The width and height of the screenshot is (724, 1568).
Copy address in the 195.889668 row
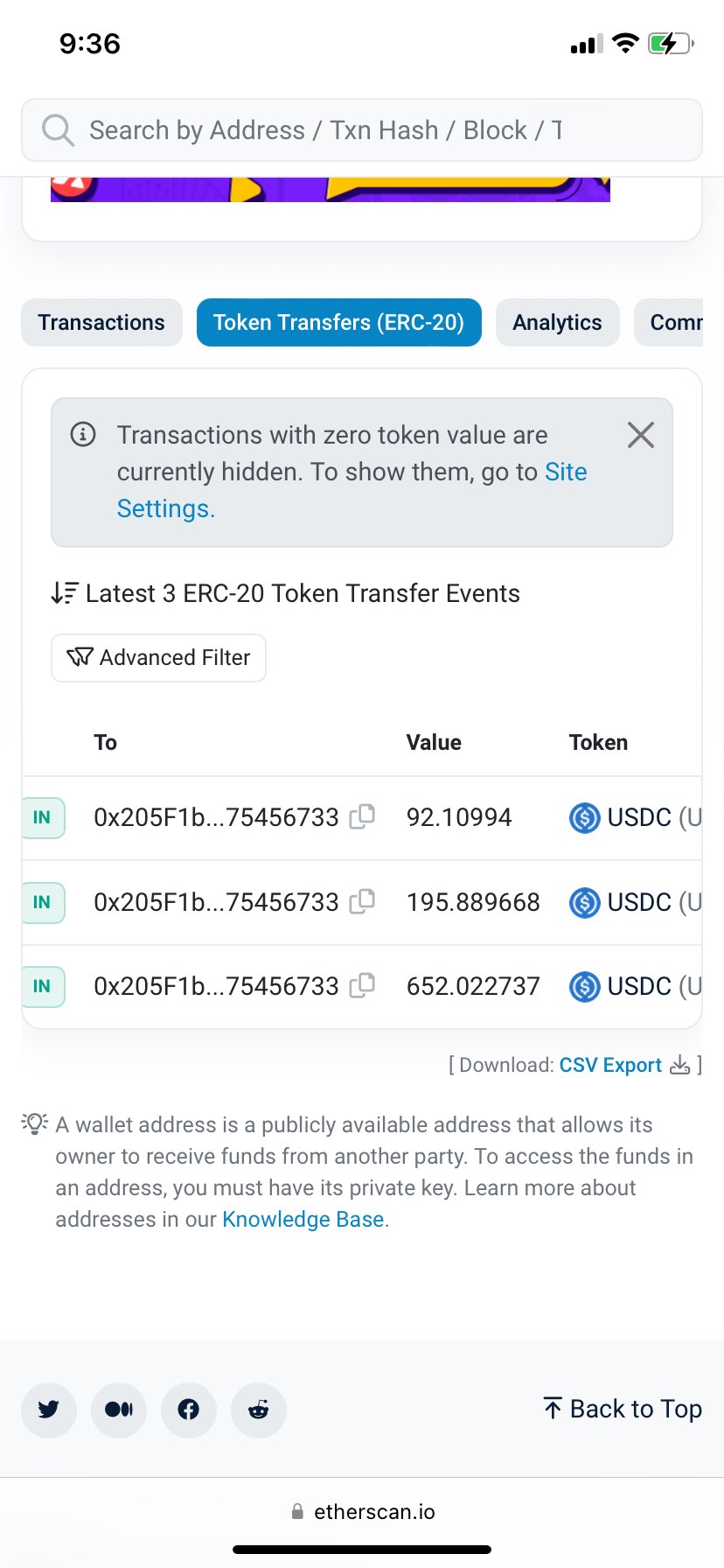point(362,901)
